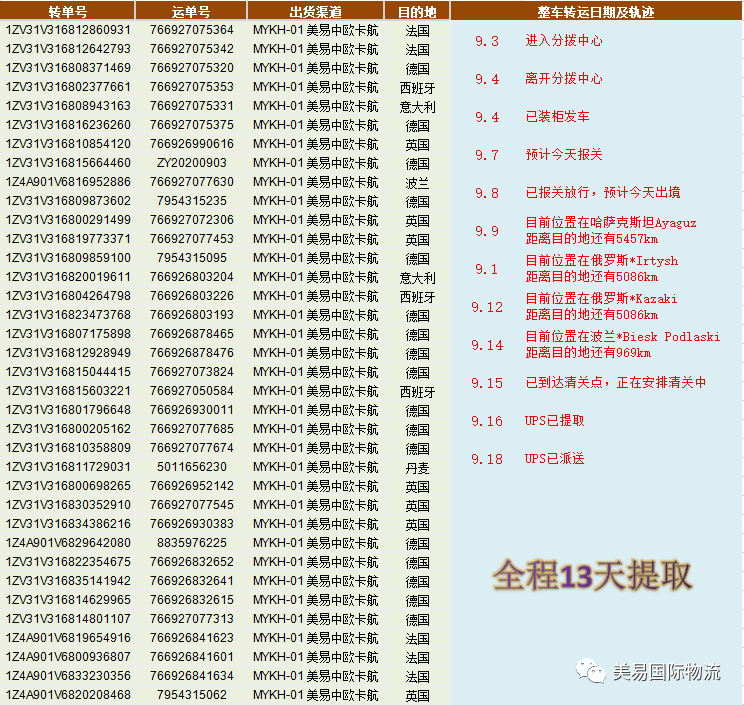
Task: Click the 出货渠道 column header
Action: (316, 11)
